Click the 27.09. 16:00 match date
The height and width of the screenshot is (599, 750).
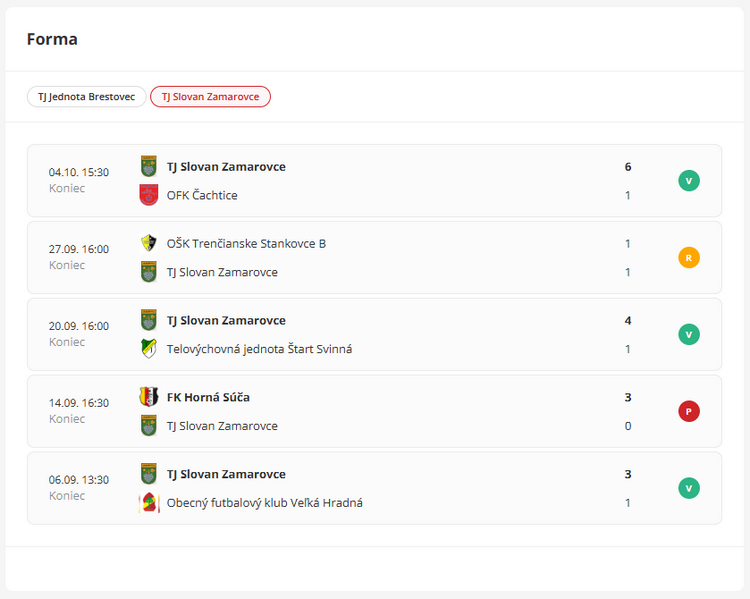pyautogui.click(x=79, y=249)
